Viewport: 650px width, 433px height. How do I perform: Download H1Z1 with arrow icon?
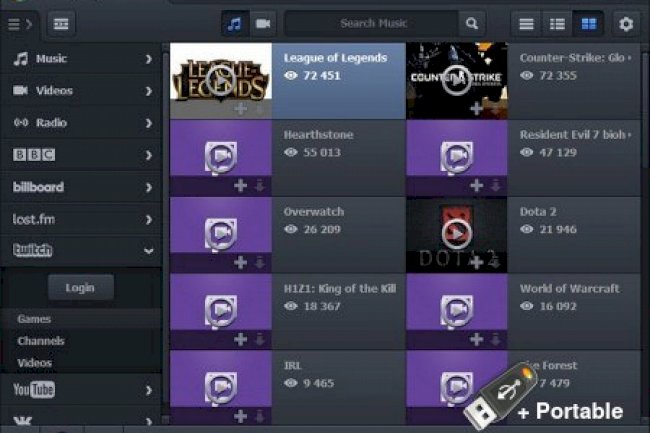point(260,339)
